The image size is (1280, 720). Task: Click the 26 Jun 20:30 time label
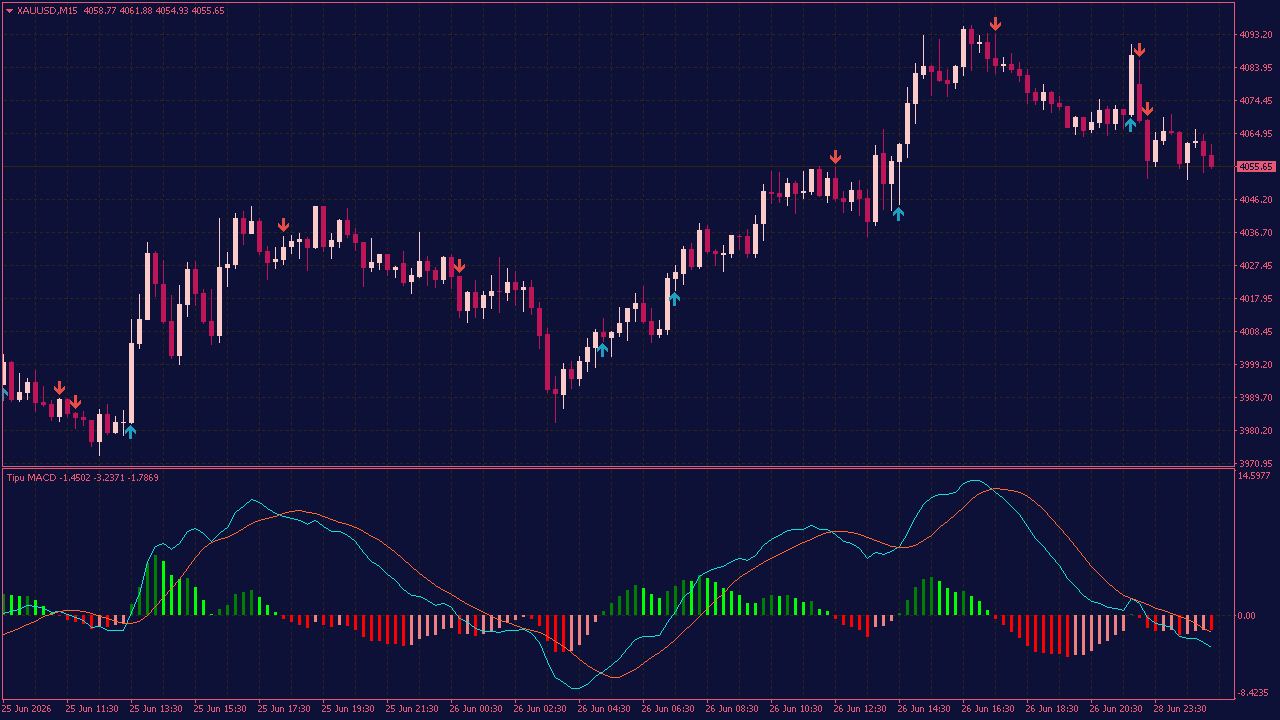(1116, 709)
